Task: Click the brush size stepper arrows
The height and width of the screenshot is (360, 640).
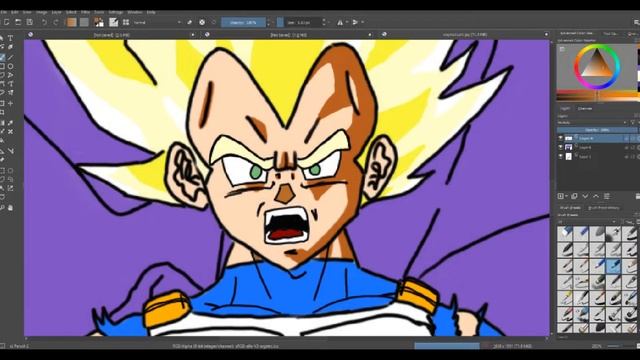Action: [x=324, y=22]
